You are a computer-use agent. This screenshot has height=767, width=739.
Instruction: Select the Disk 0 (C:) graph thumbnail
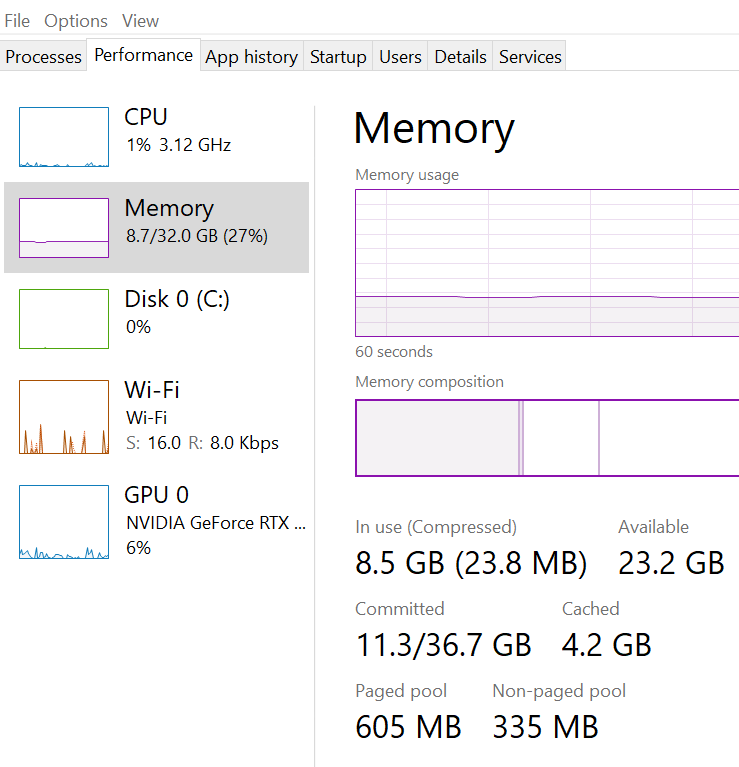pos(64,319)
